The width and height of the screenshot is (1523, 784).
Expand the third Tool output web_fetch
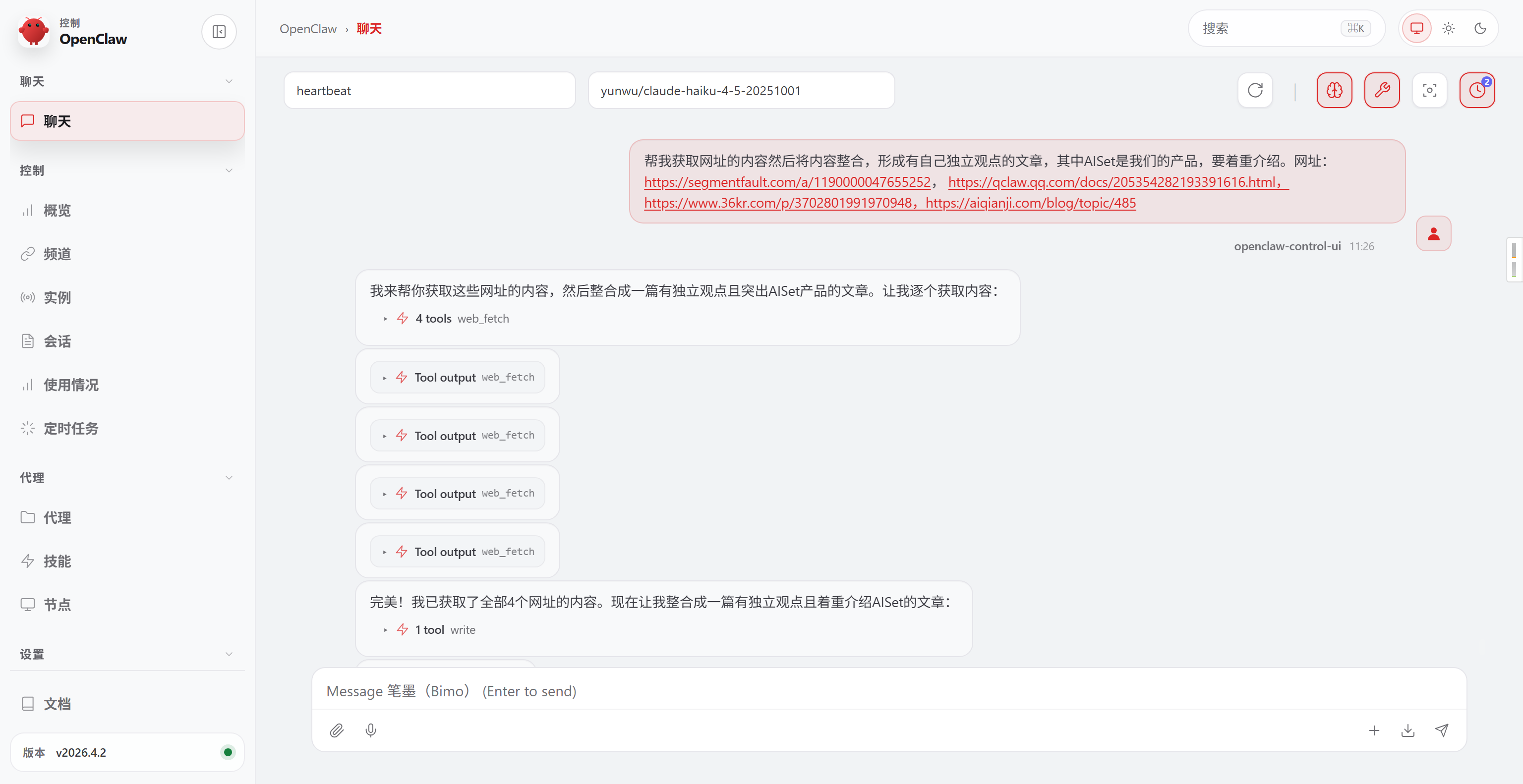(x=458, y=493)
